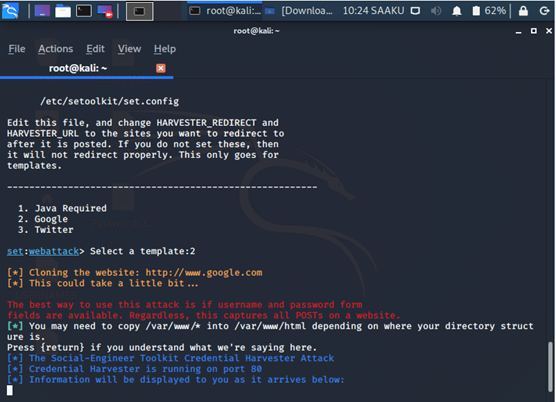Minimize the terminal window

pyautogui.click(x=518, y=31)
